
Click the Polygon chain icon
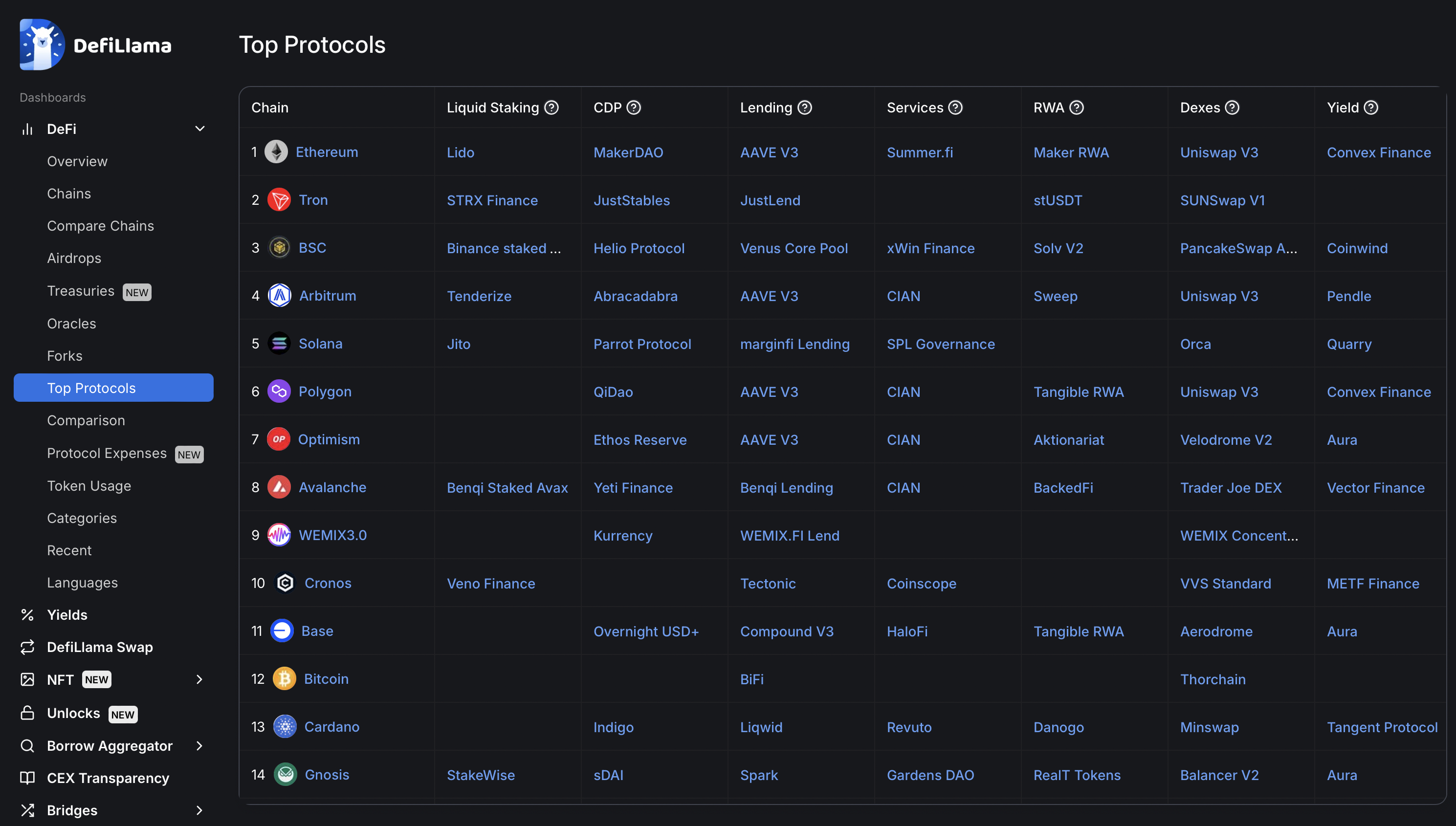[279, 391]
